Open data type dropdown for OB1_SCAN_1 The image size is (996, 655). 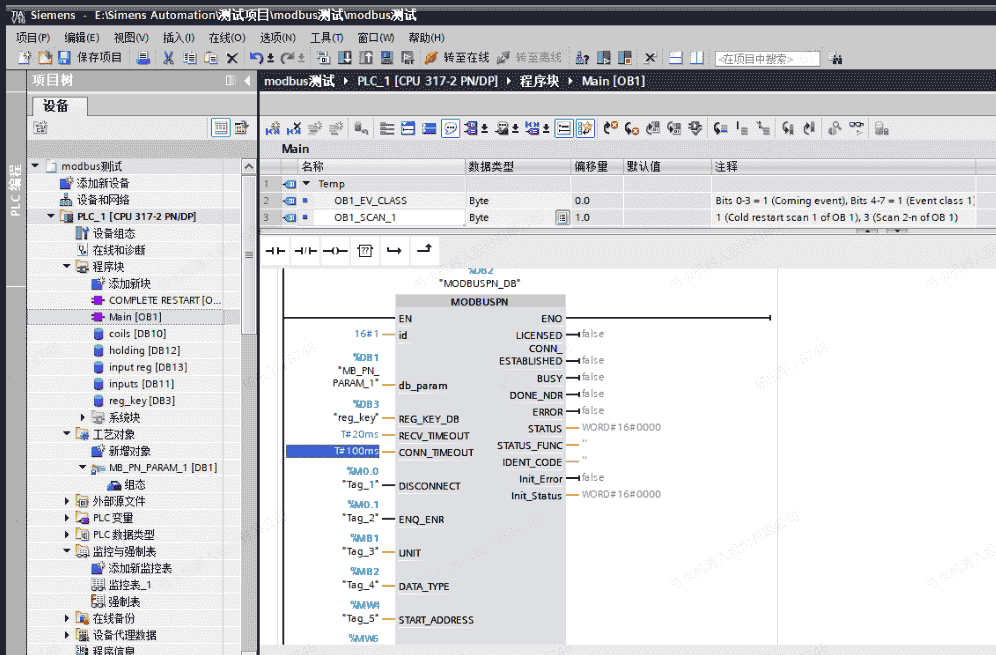(562, 217)
